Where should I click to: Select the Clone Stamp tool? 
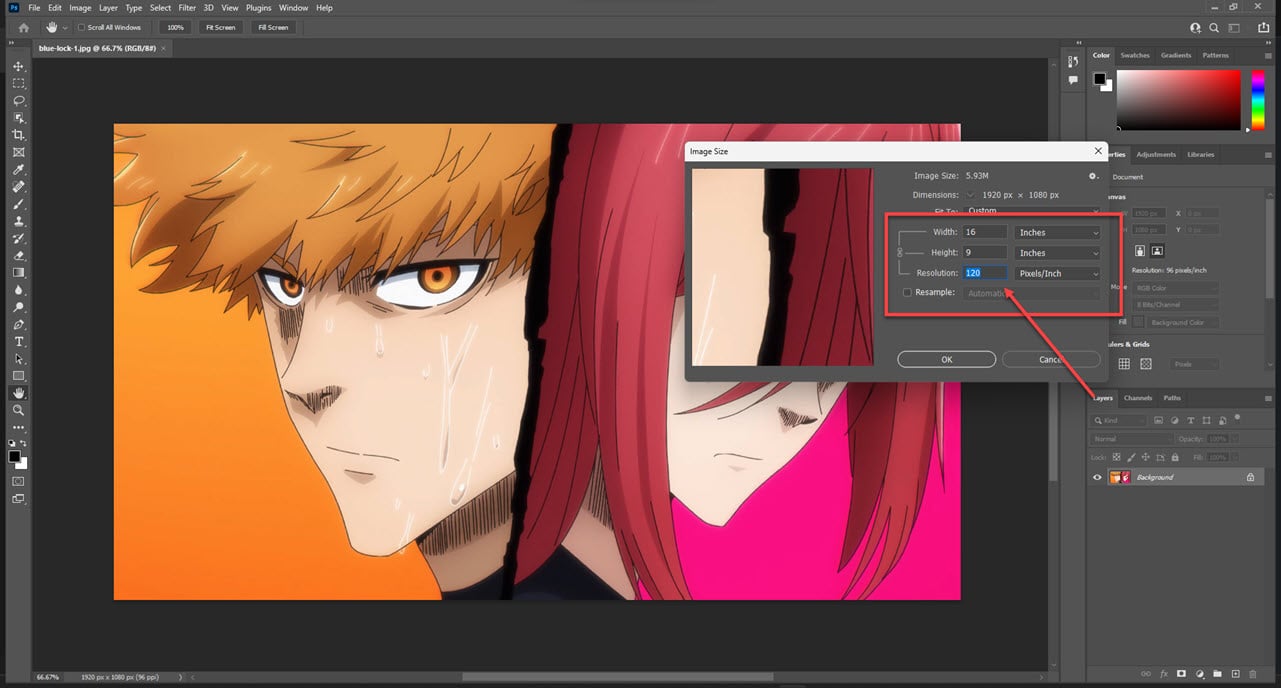click(x=18, y=222)
